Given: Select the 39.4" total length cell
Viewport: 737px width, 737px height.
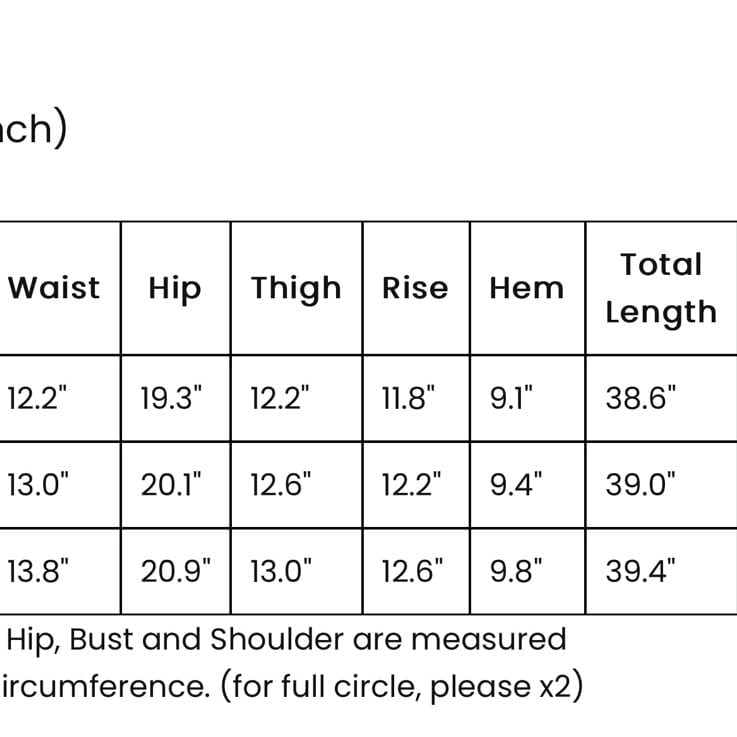Looking at the screenshot, I should [x=661, y=571].
